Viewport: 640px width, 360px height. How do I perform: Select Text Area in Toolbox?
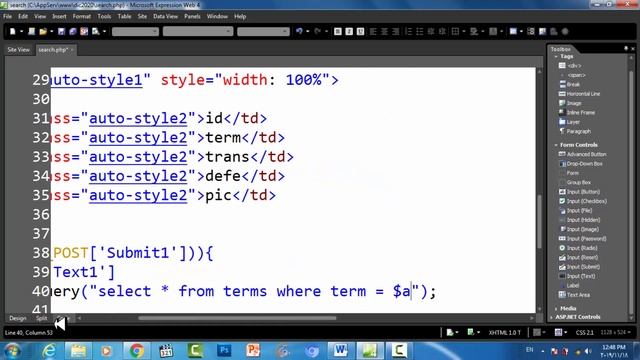[x=574, y=295]
